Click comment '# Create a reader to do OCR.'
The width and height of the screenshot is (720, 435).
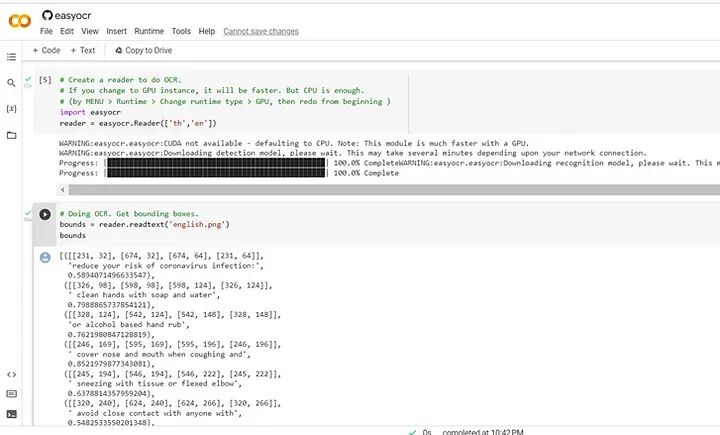click(x=120, y=80)
